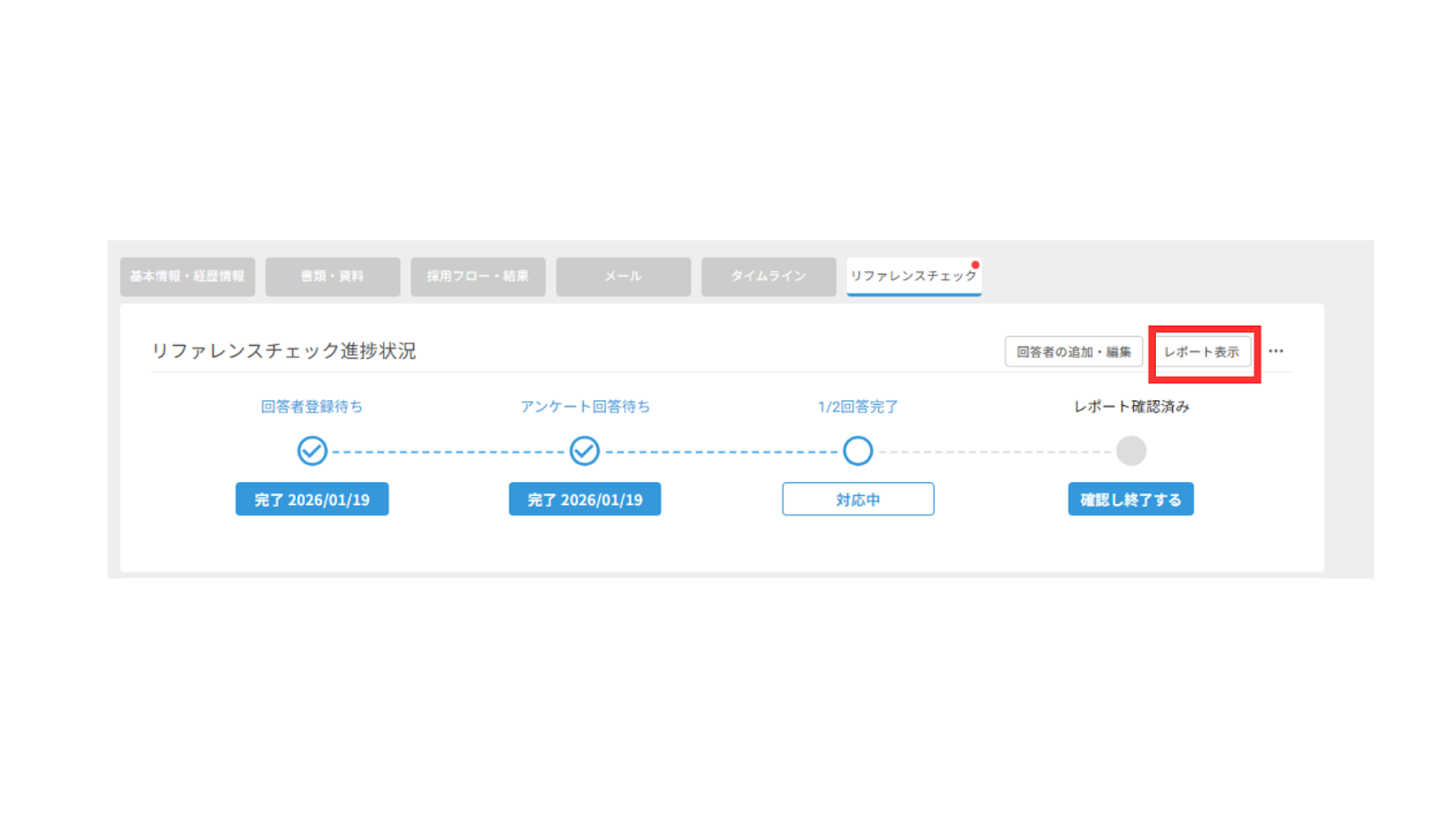The width and height of the screenshot is (1456, 819).
Task: Click 完了 2026/01/19 under アンケート回答待ち
Action: click(x=584, y=500)
